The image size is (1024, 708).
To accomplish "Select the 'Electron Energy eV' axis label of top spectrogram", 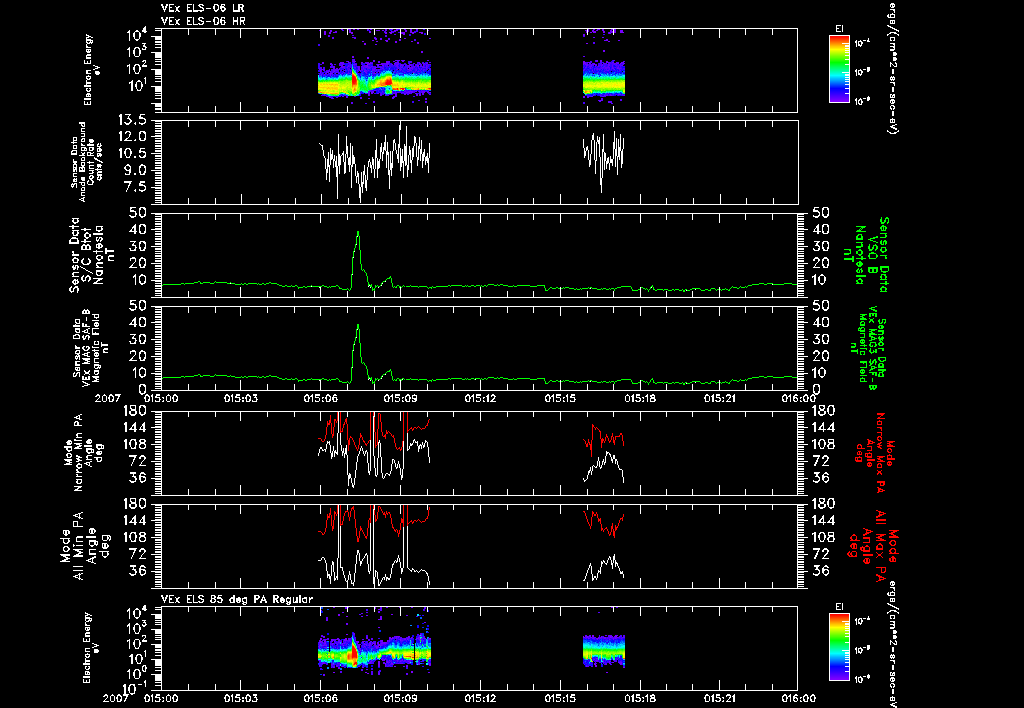I will click(x=92, y=70).
